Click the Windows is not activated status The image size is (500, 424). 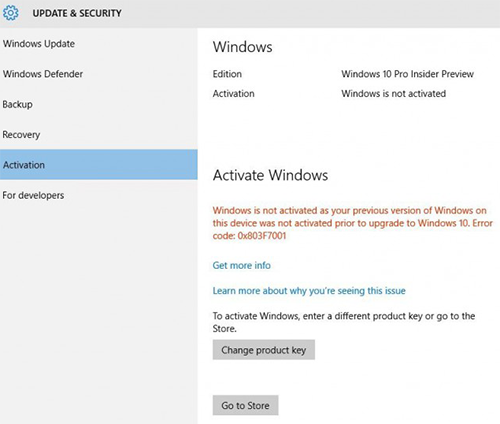click(x=393, y=93)
